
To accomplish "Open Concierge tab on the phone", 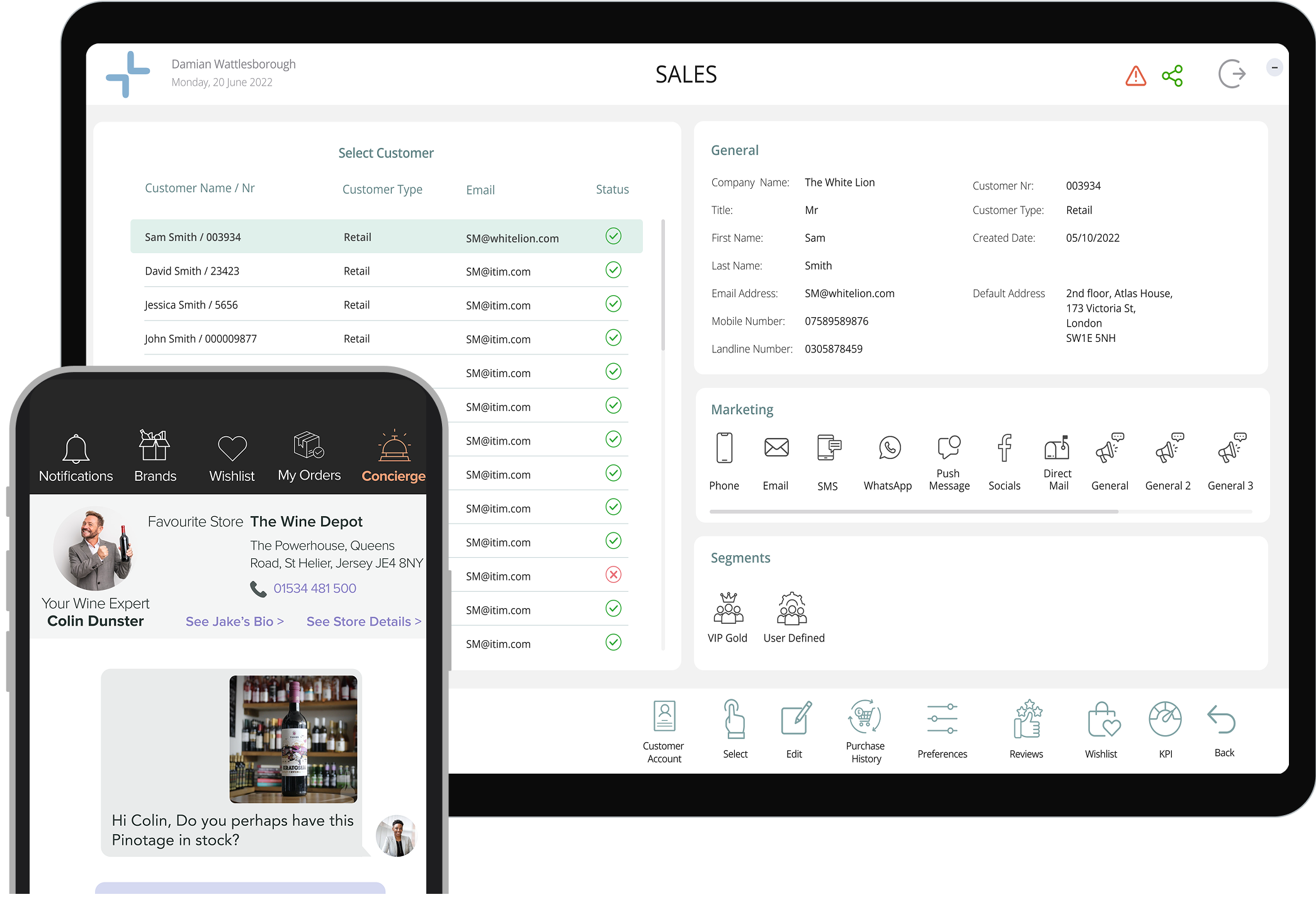I will point(394,457).
